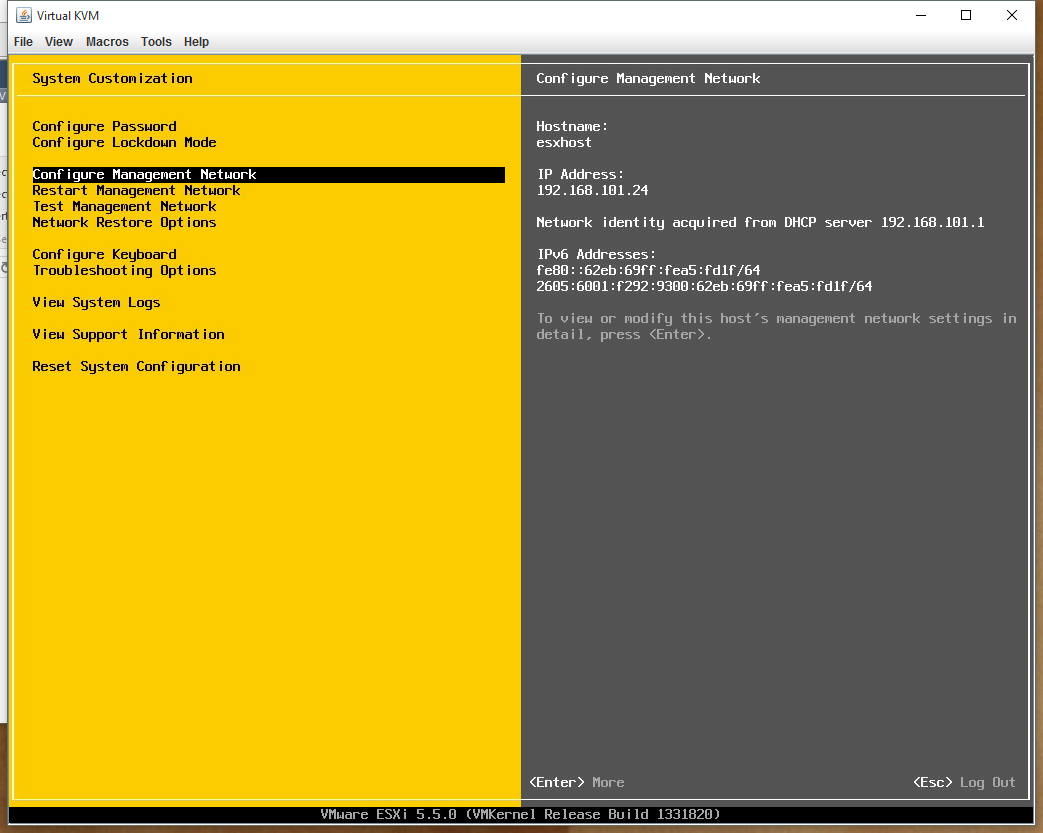Click the Help menu
Screen dimensions: 1043x833
[196, 42]
